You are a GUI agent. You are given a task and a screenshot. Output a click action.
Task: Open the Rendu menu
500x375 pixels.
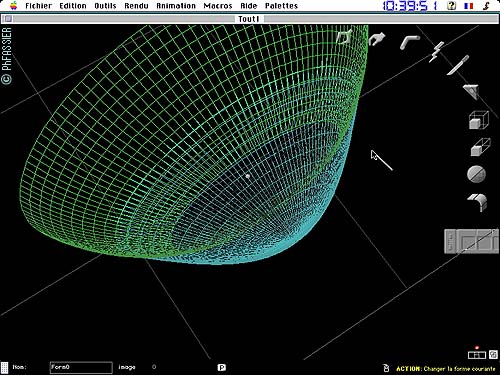pyautogui.click(x=136, y=6)
